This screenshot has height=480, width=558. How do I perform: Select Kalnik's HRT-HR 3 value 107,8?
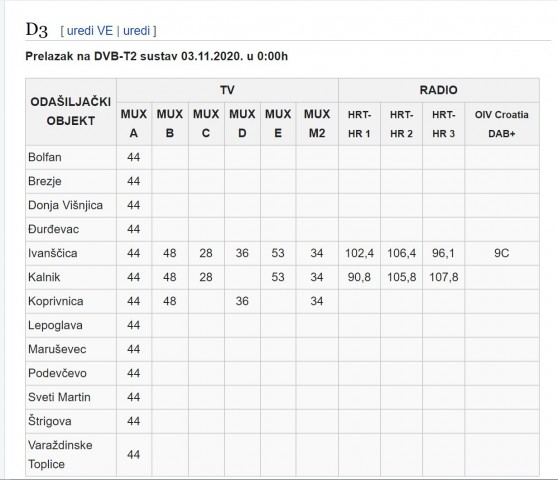(443, 277)
